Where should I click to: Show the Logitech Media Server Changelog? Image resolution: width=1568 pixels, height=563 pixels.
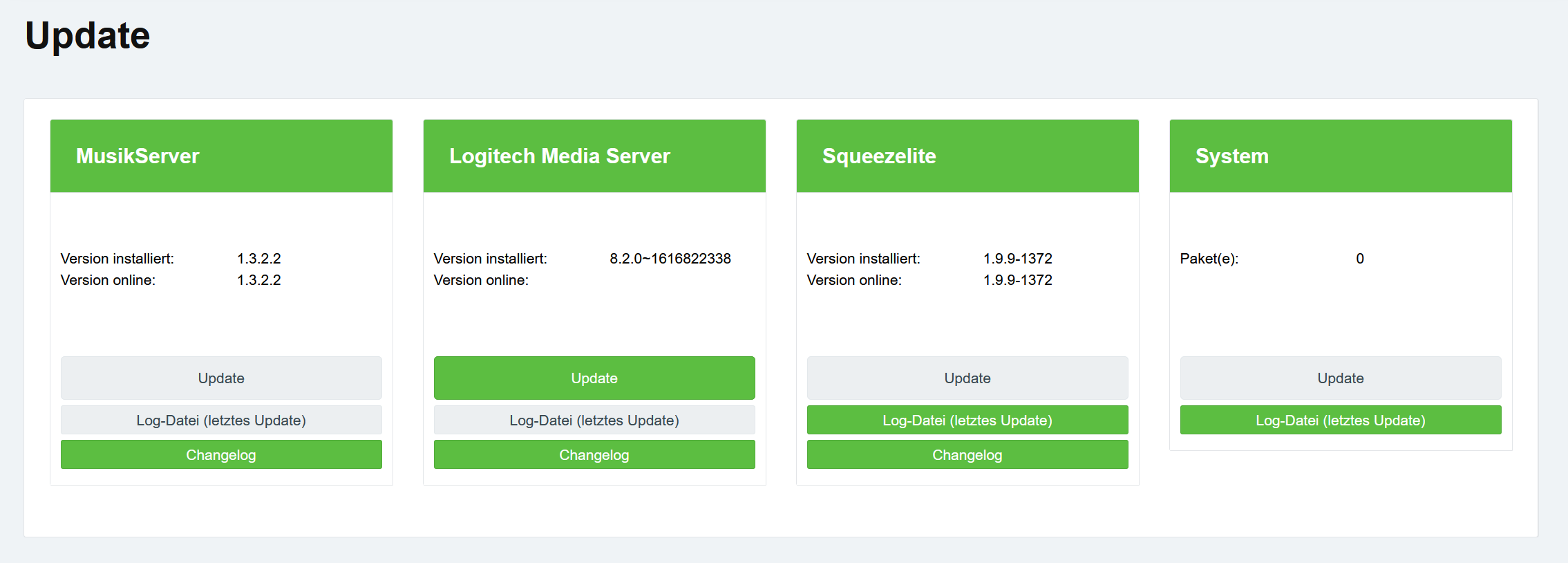(x=594, y=455)
